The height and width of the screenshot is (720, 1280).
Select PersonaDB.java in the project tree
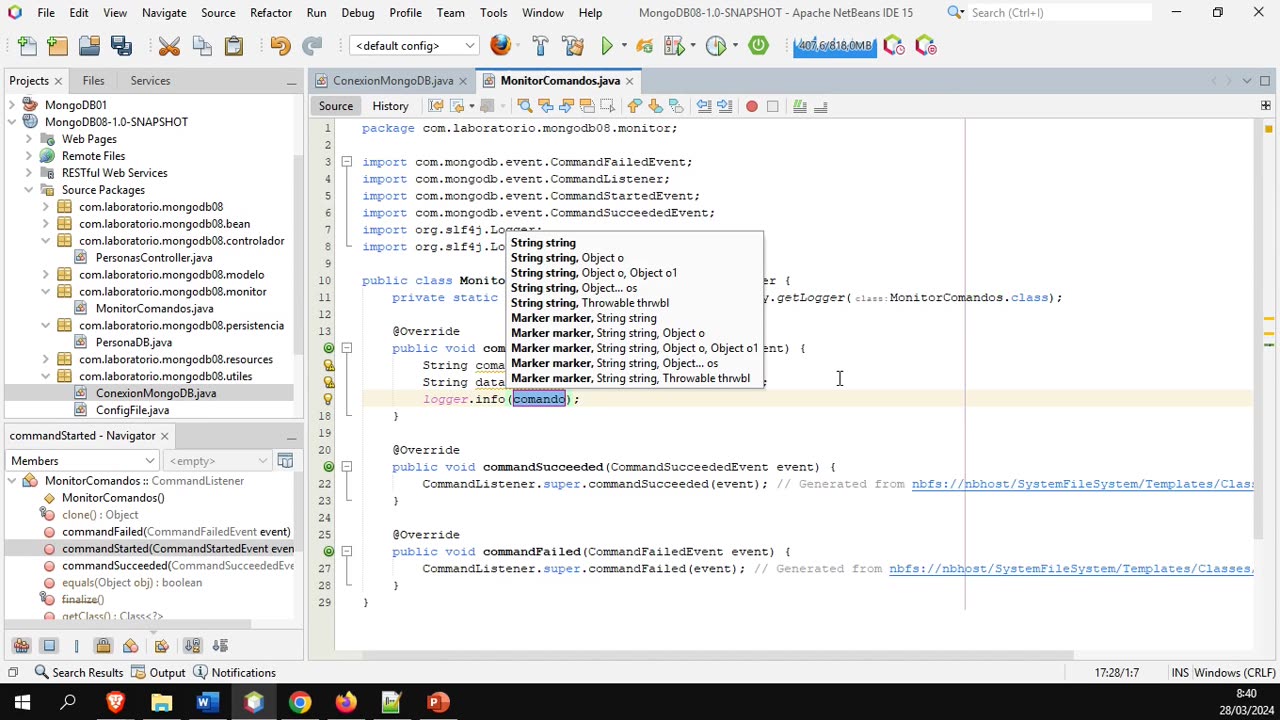click(133, 343)
